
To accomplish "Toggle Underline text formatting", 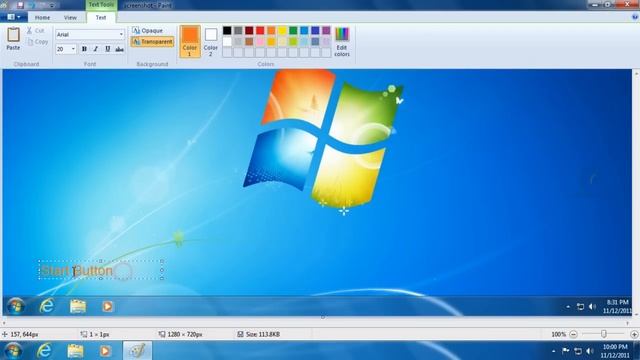I will pos(108,49).
